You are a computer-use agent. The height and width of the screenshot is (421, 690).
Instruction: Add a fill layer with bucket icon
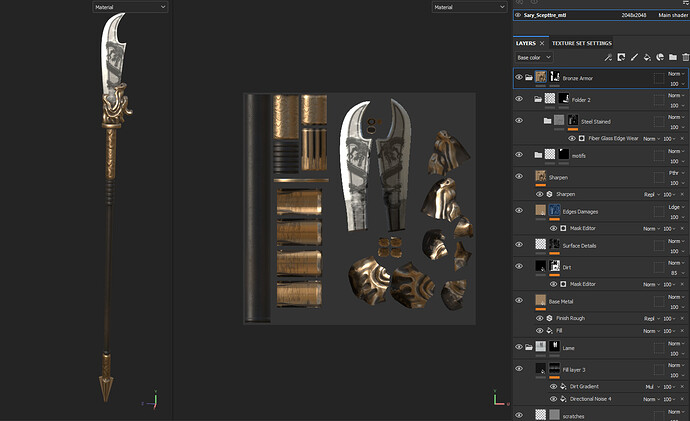pyautogui.click(x=647, y=57)
